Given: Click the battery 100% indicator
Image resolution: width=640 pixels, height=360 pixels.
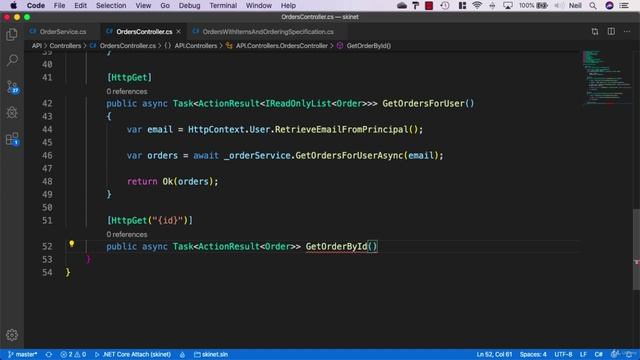Looking at the screenshot, I should (x=533, y=5).
